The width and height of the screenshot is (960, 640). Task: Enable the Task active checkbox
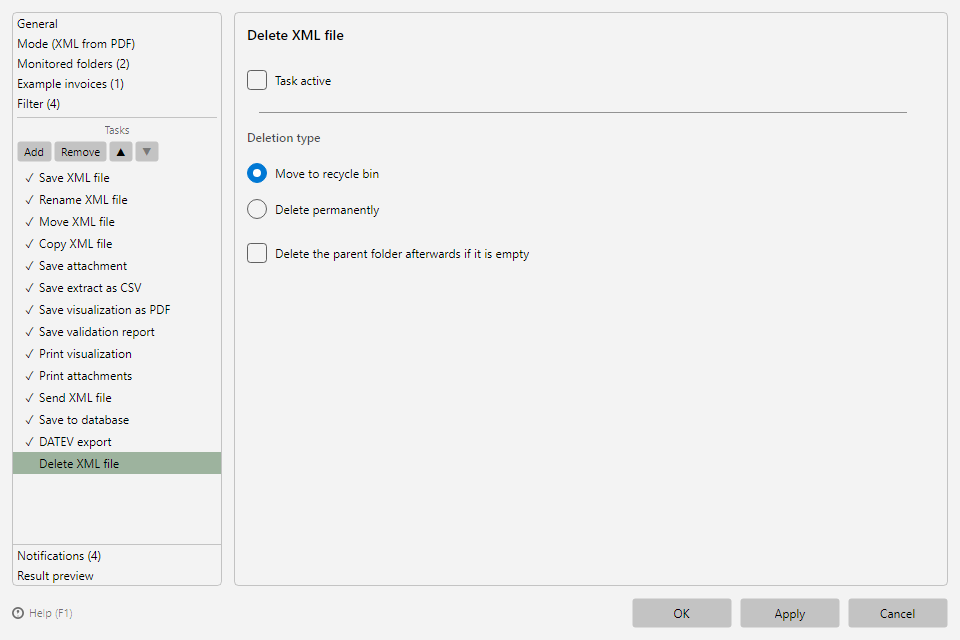[257, 80]
